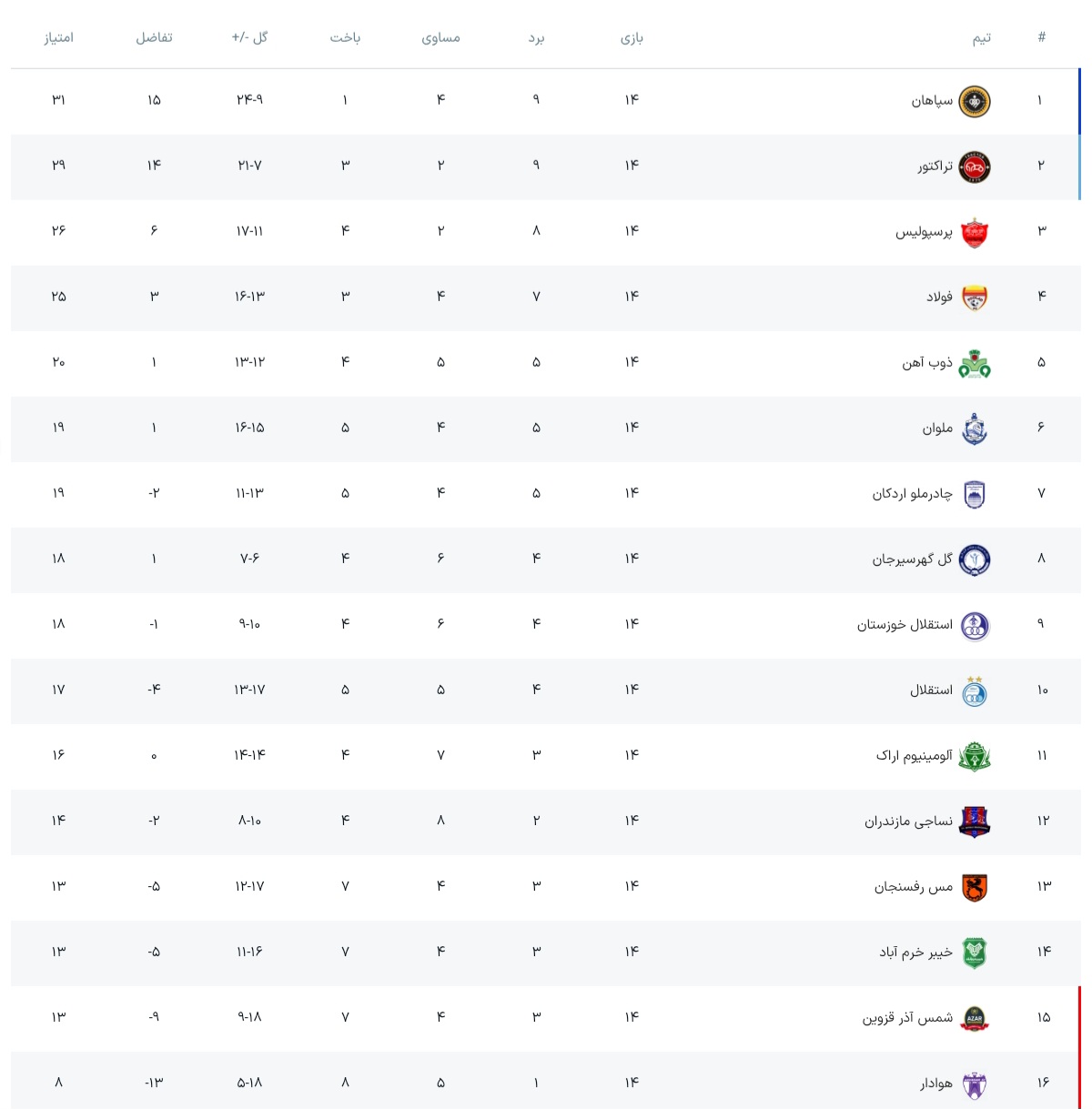Click the استقلال خوزستان team name
This screenshot has width=1092, height=1109.
pyautogui.click(x=905, y=624)
